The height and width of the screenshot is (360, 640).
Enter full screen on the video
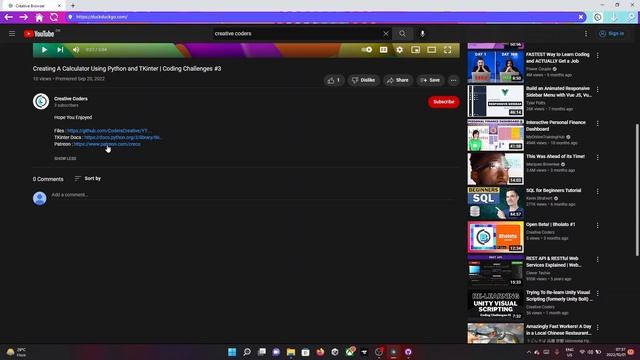coord(448,50)
